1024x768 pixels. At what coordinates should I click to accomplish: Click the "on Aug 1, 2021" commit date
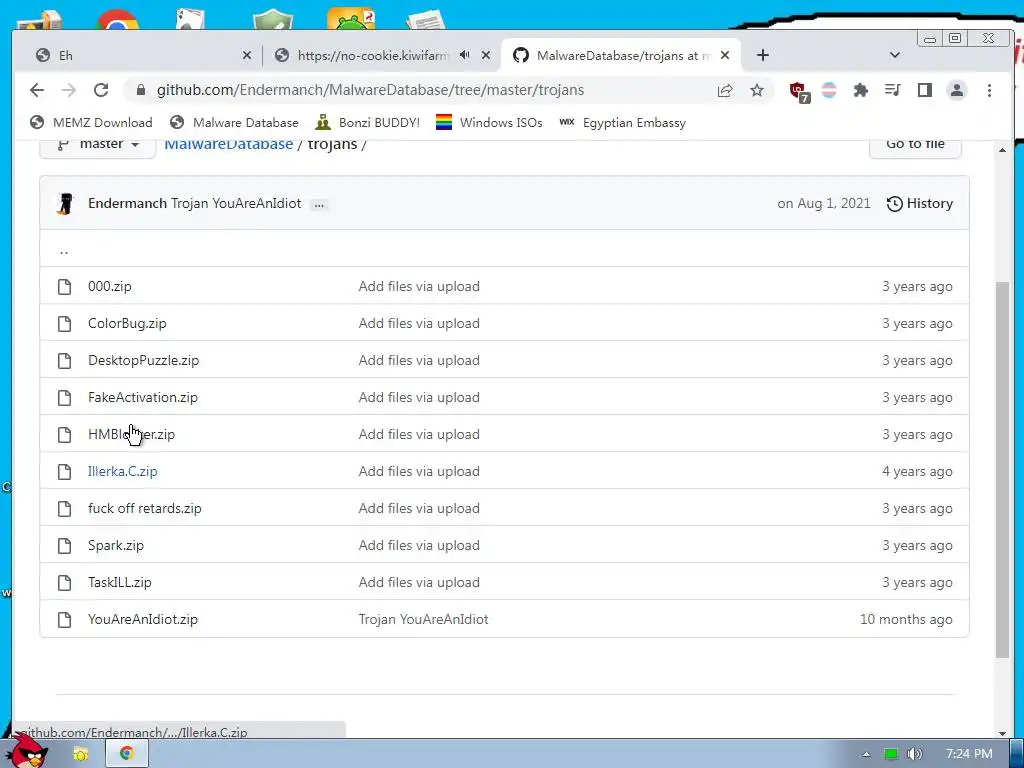coord(824,203)
